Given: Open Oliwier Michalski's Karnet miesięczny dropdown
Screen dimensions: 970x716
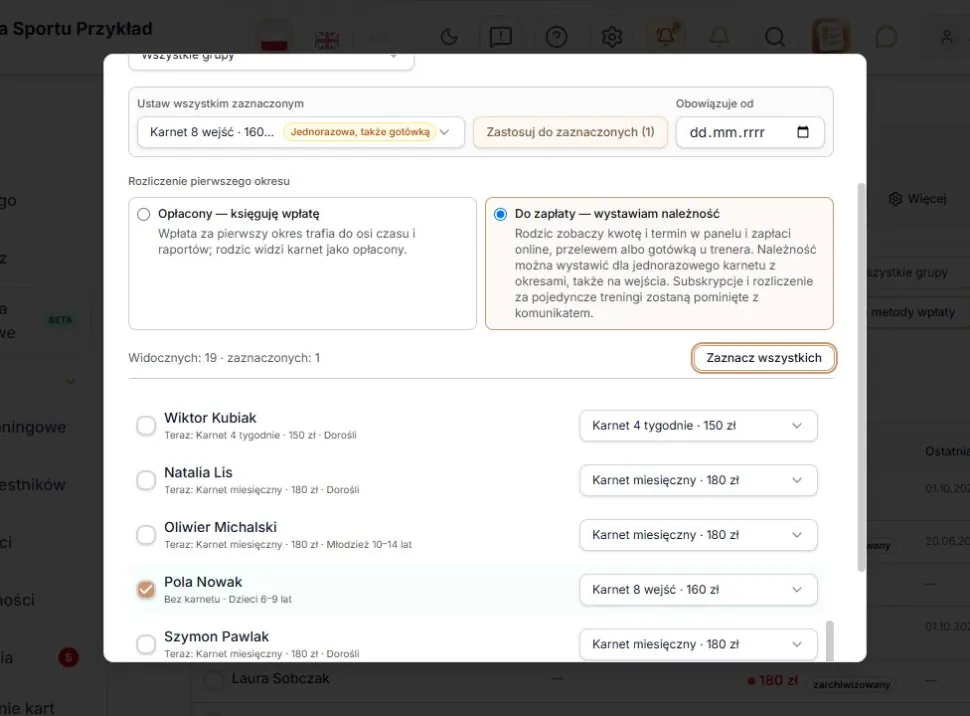Looking at the screenshot, I should (698, 535).
